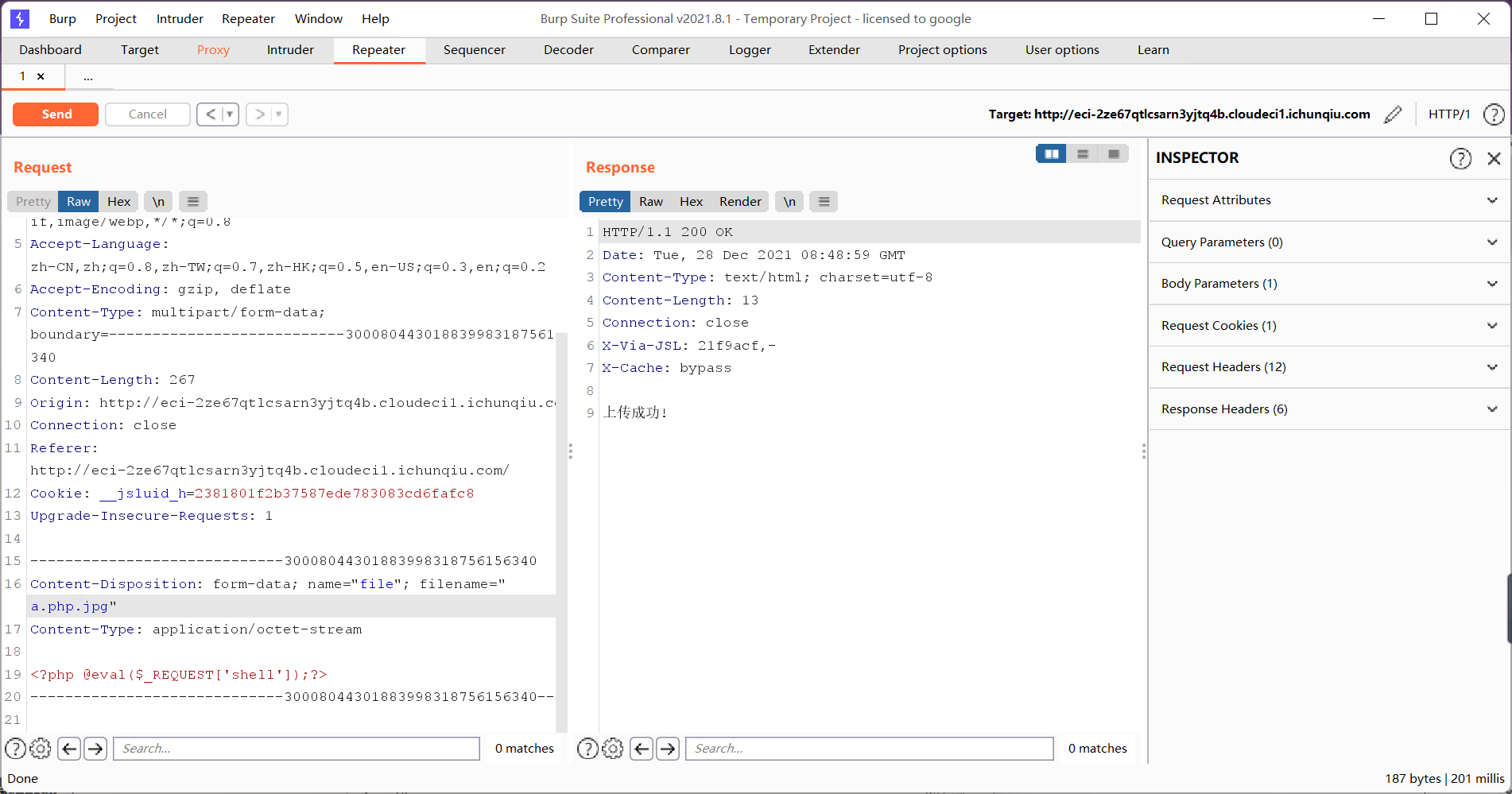Open Request search settings gear
The width and height of the screenshot is (1512, 794).
point(41,749)
